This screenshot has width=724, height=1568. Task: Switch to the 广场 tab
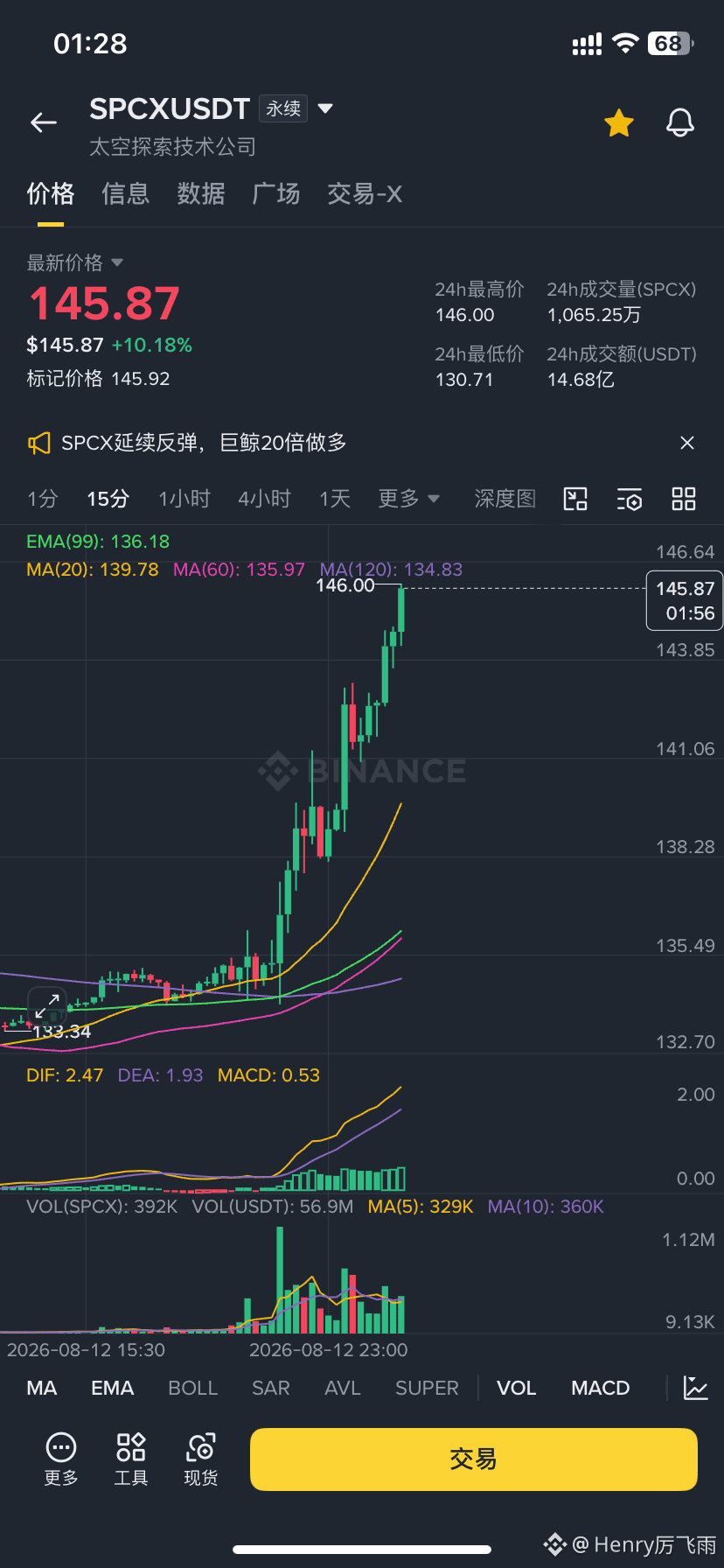[276, 193]
